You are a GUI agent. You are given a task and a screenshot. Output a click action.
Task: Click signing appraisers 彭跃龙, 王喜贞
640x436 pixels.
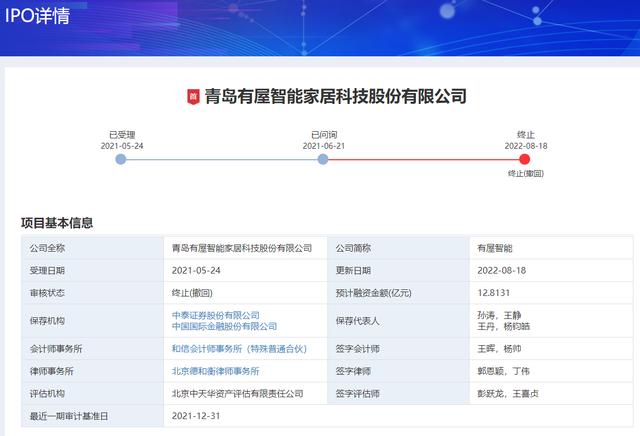pos(508,394)
